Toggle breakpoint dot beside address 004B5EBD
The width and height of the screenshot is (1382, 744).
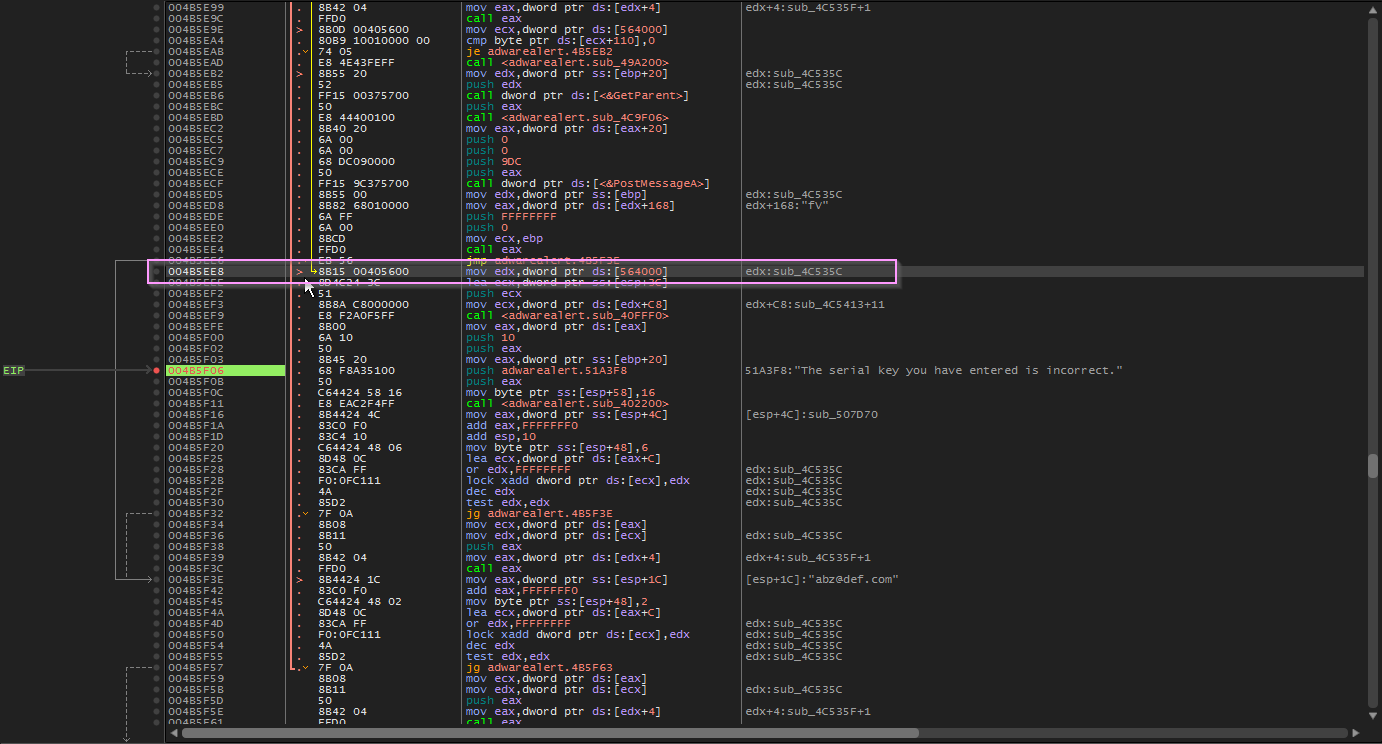(x=157, y=117)
